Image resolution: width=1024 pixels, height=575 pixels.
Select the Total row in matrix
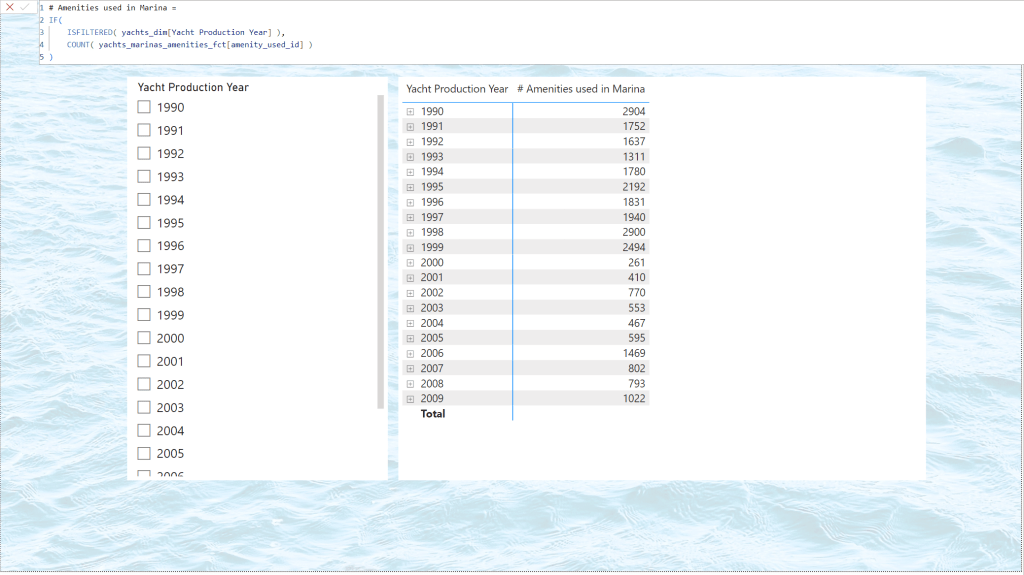(x=433, y=413)
